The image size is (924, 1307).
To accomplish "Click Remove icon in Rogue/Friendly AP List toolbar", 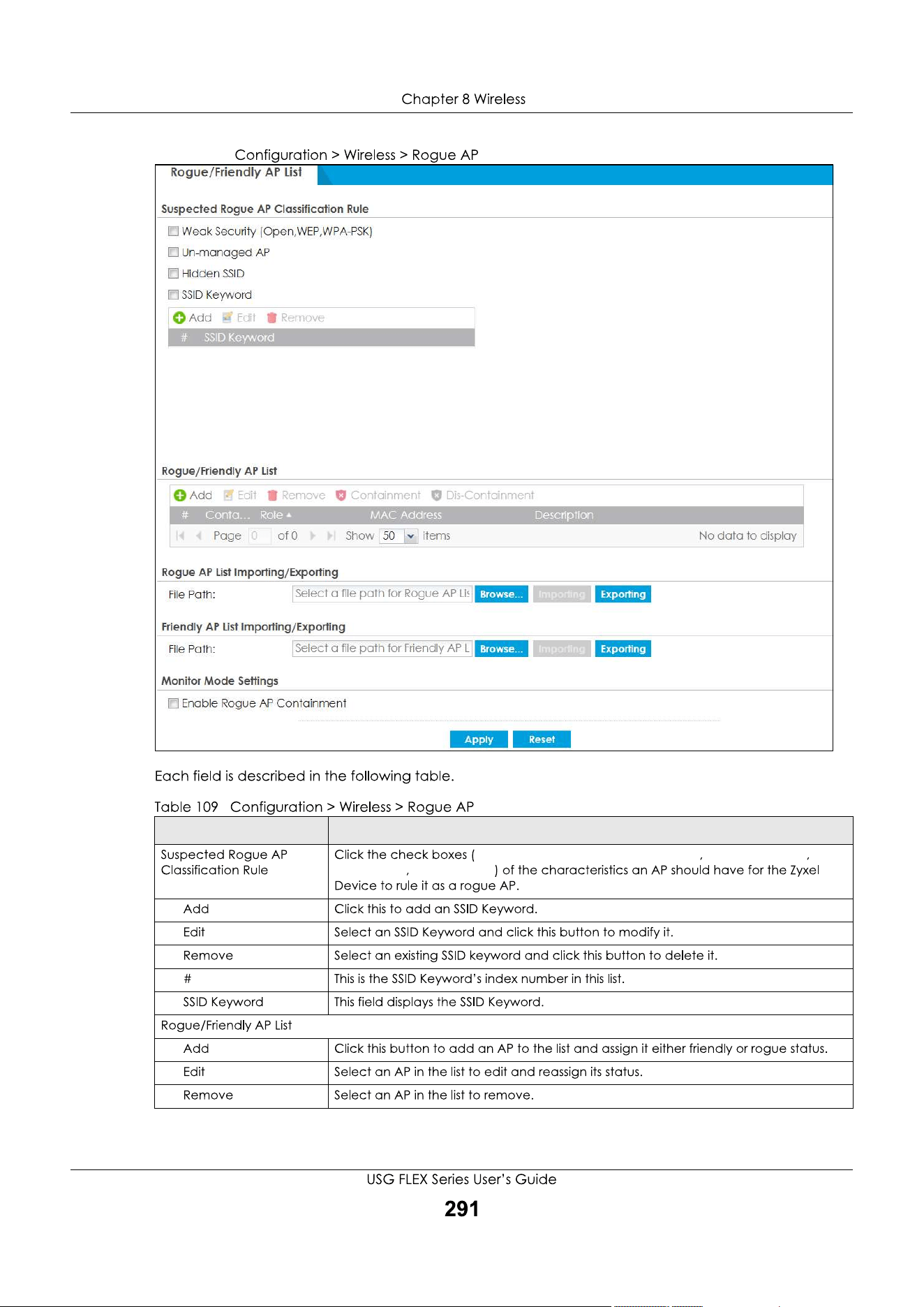I will click(x=273, y=495).
